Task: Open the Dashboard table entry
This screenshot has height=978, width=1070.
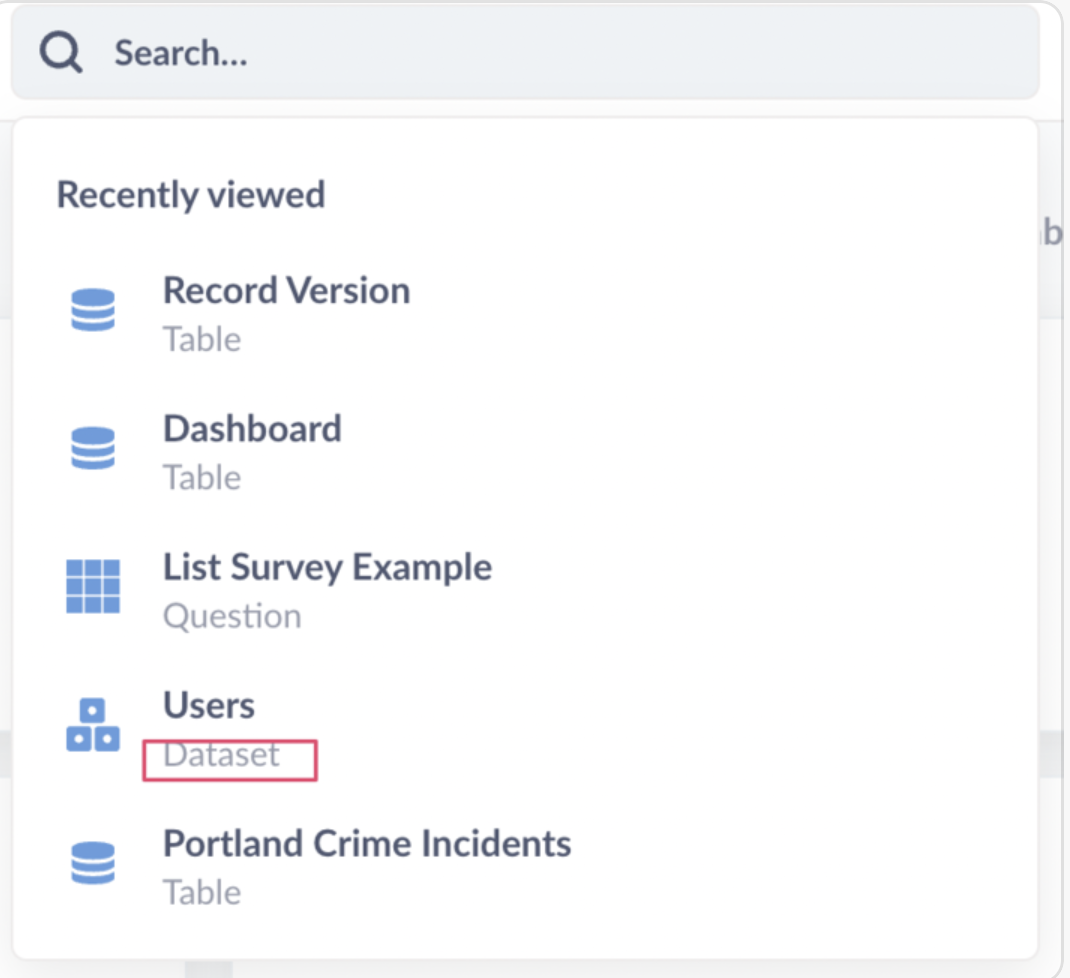Action: tap(252, 429)
